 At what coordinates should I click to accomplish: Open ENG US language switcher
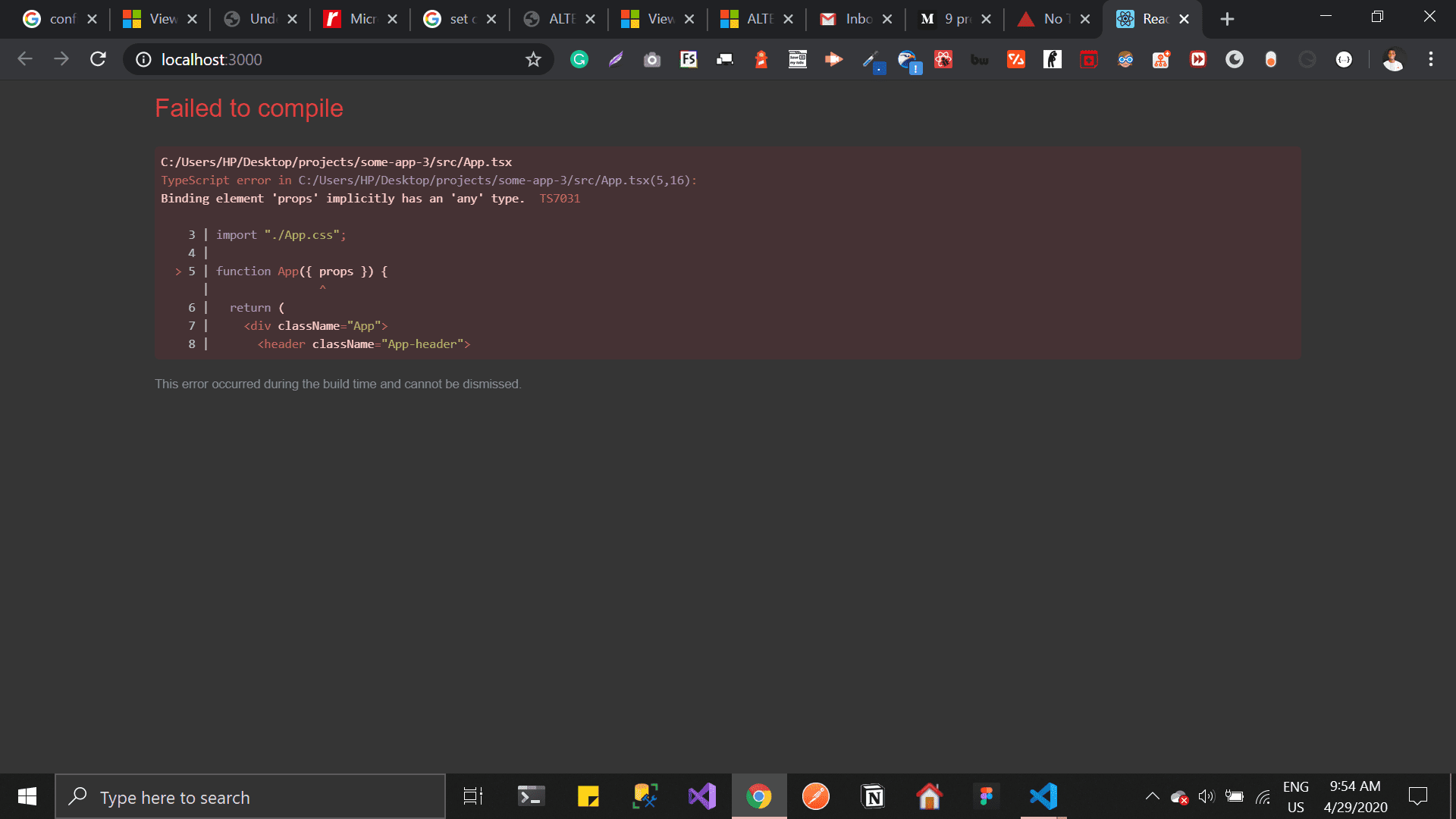point(1295,797)
